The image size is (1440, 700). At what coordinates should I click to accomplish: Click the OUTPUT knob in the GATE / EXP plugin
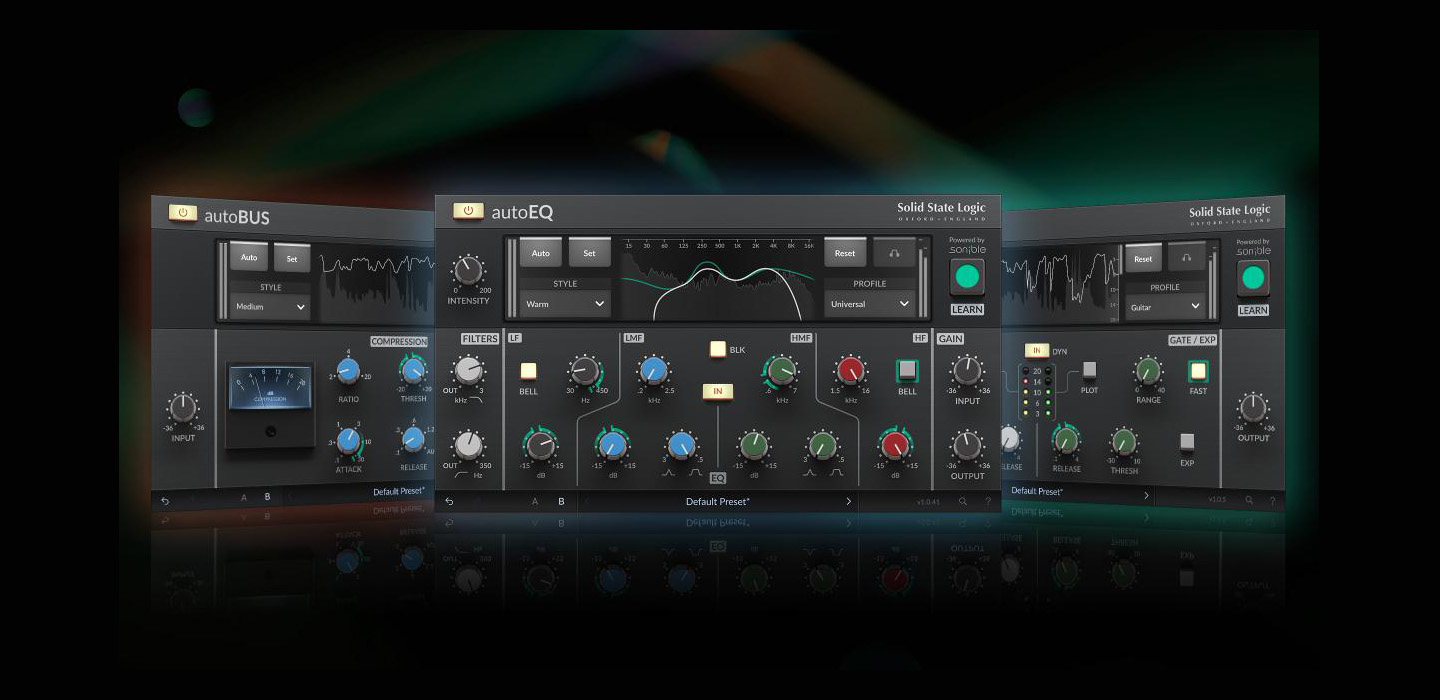click(x=1253, y=408)
